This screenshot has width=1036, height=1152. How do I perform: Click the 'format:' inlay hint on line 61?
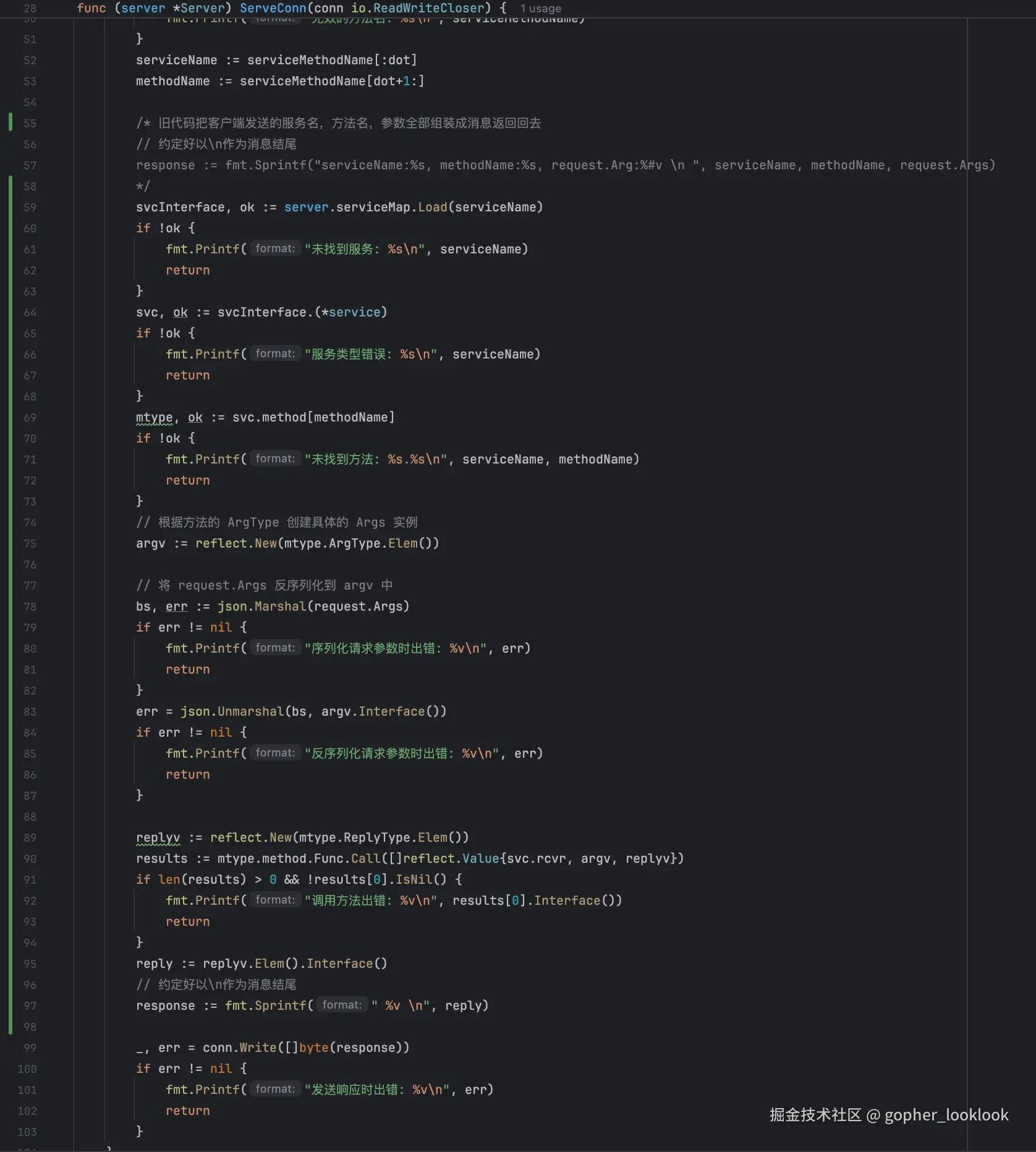tap(275, 248)
